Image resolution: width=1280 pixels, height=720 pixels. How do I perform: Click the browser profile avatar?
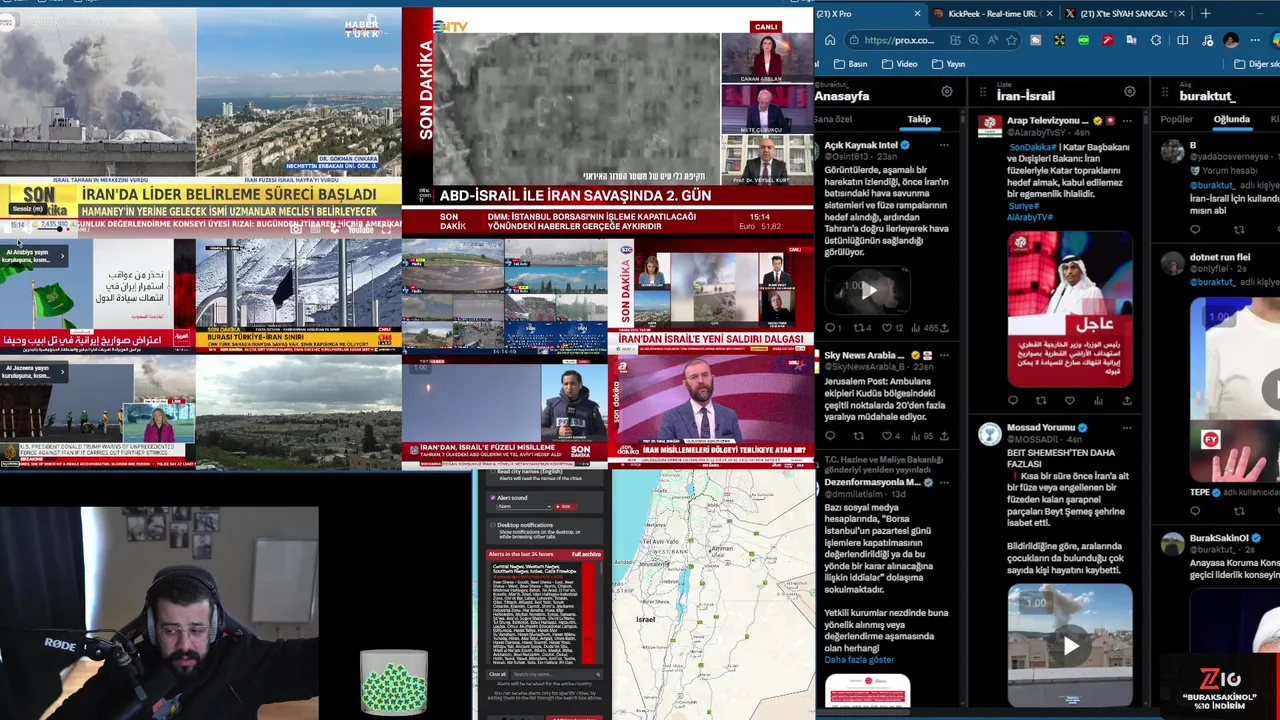(x=1231, y=40)
